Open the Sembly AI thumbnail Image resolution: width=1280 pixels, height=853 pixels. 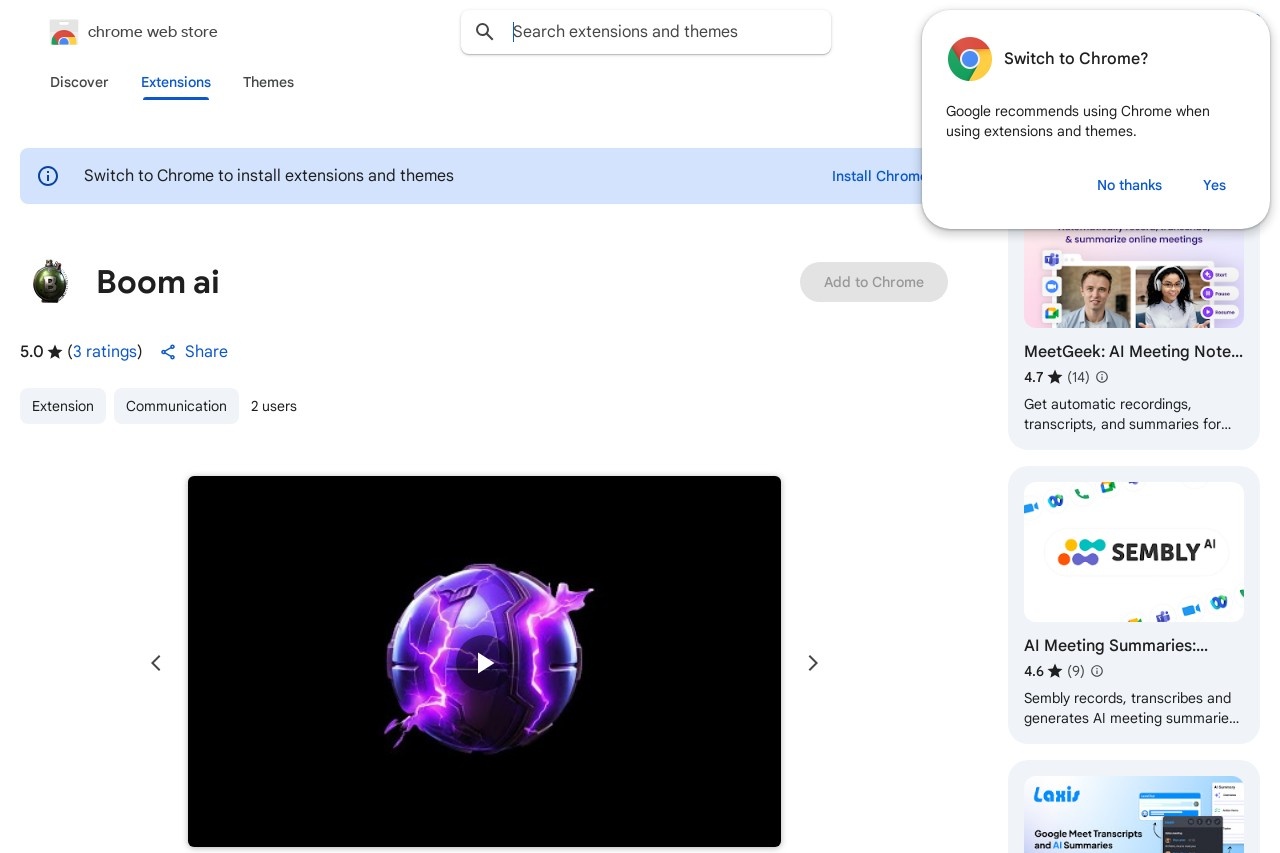[x=1134, y=552]
